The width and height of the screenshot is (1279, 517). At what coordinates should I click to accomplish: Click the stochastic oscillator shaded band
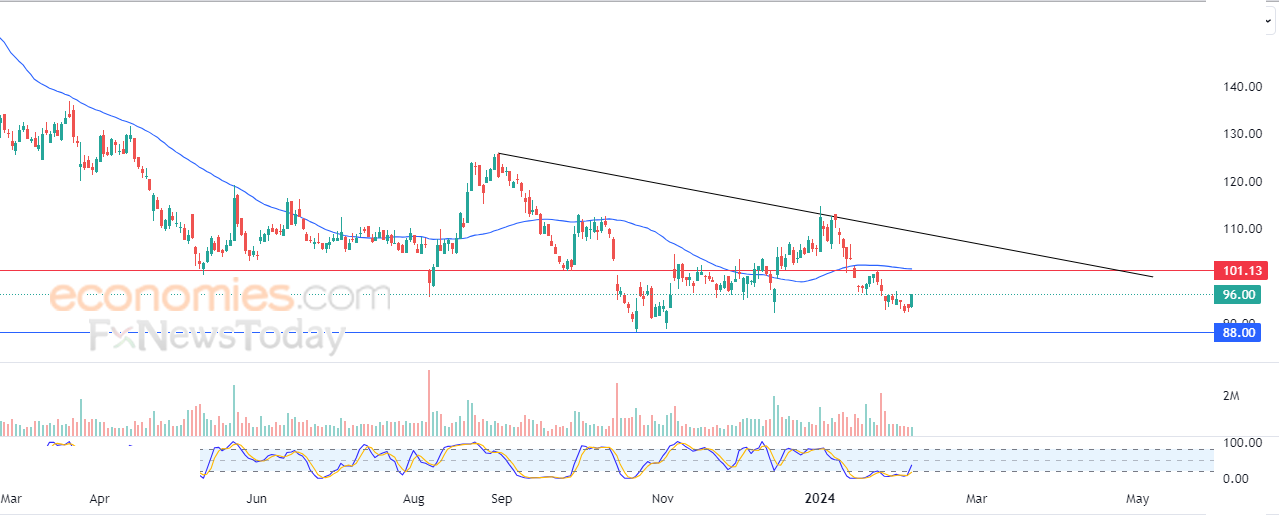click(707, 460)
